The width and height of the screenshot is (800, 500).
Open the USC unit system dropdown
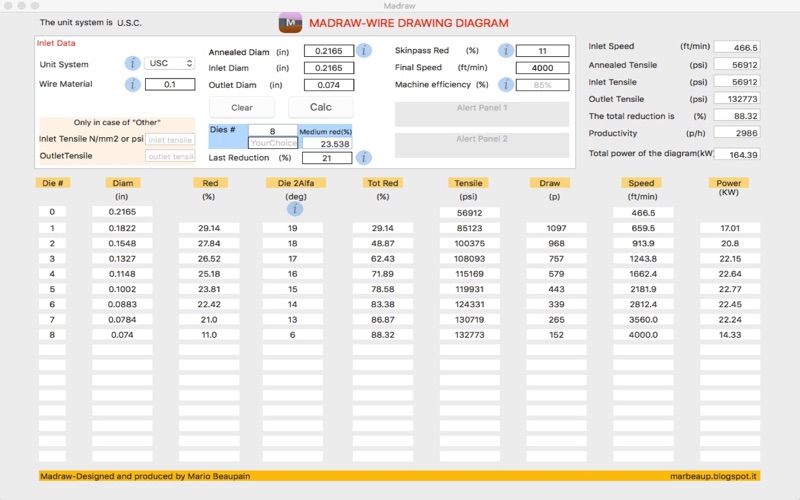click(169, 63)
